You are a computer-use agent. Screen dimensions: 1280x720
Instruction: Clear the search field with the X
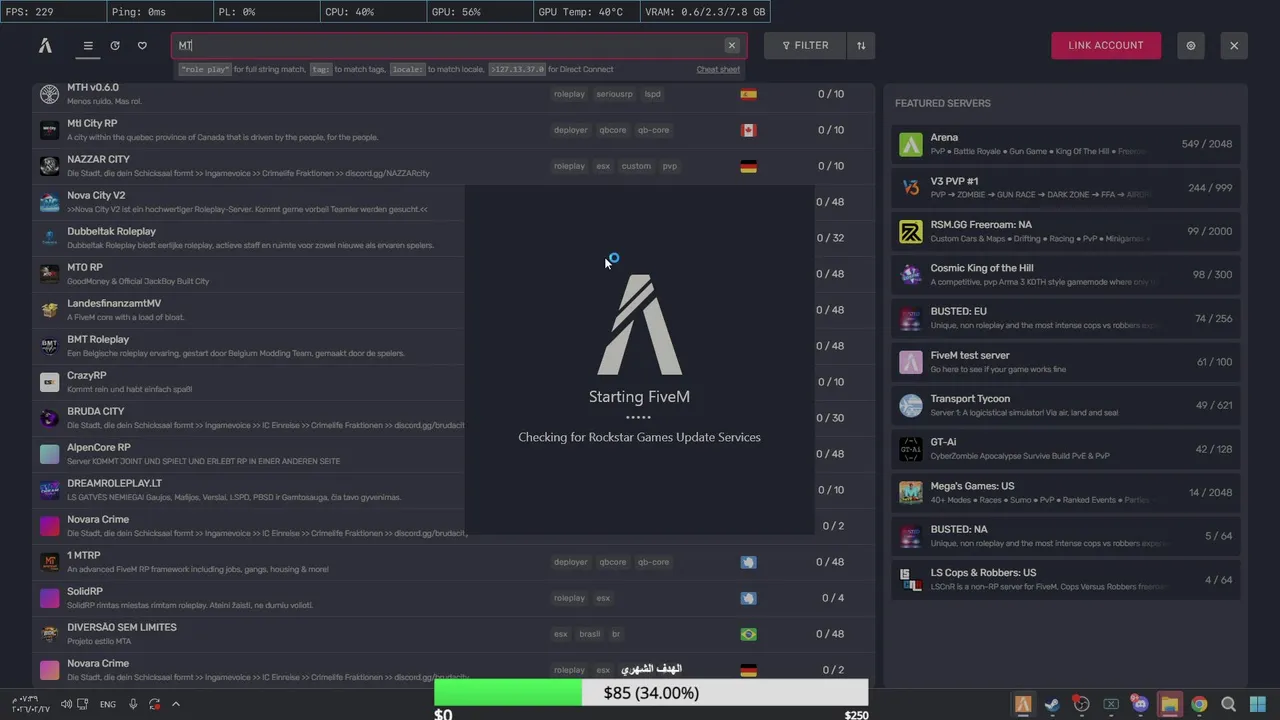pyautogui.click(x=732, y=45)
